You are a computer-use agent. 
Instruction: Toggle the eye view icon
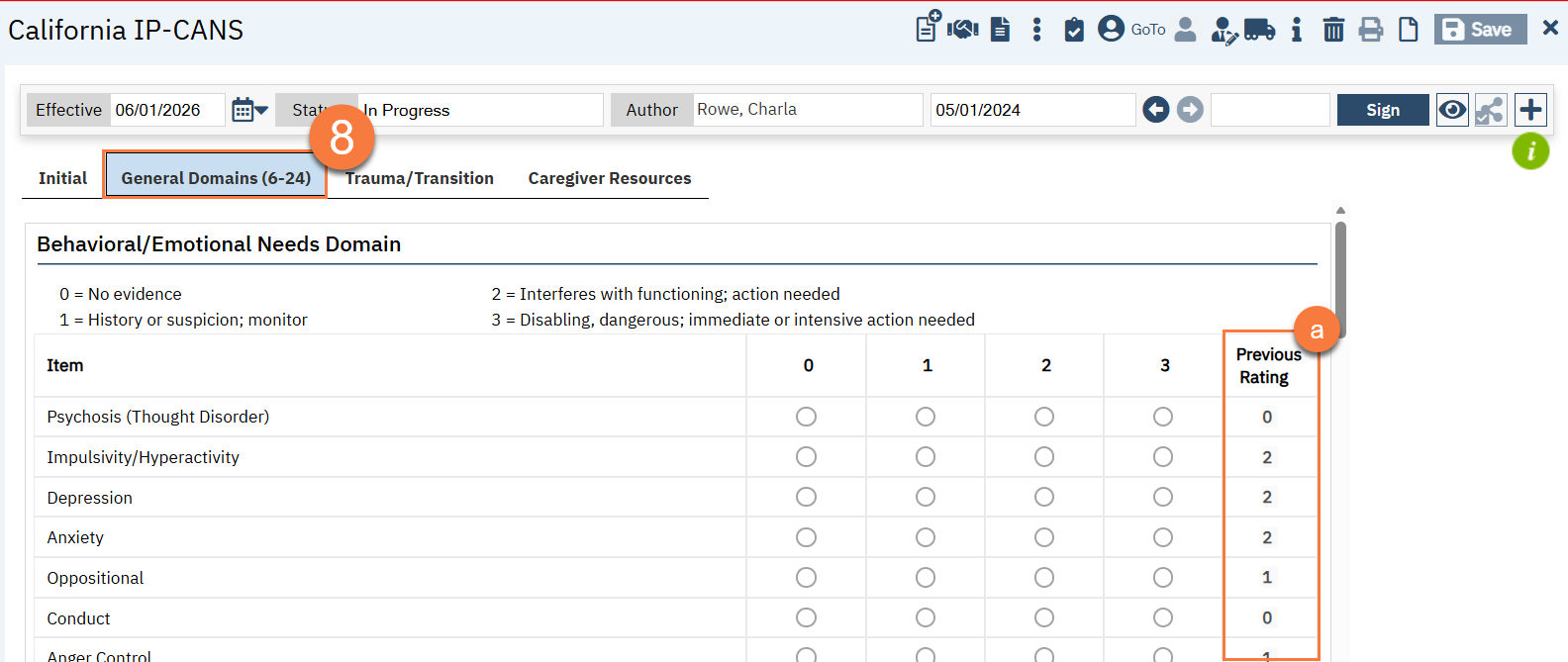tap(1452, 110)
